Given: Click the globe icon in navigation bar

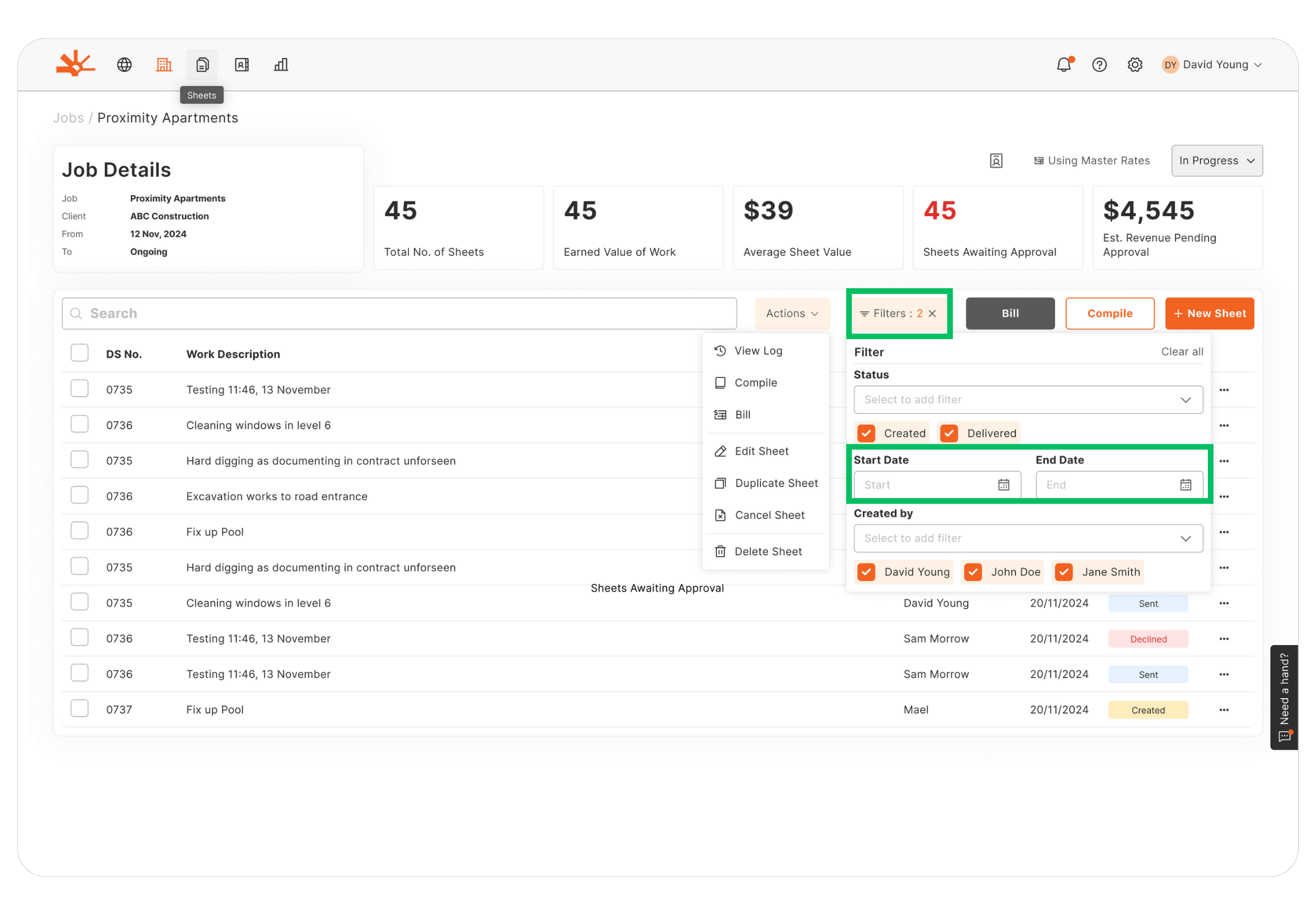Looking at the screenshot, I should [124, 65].
